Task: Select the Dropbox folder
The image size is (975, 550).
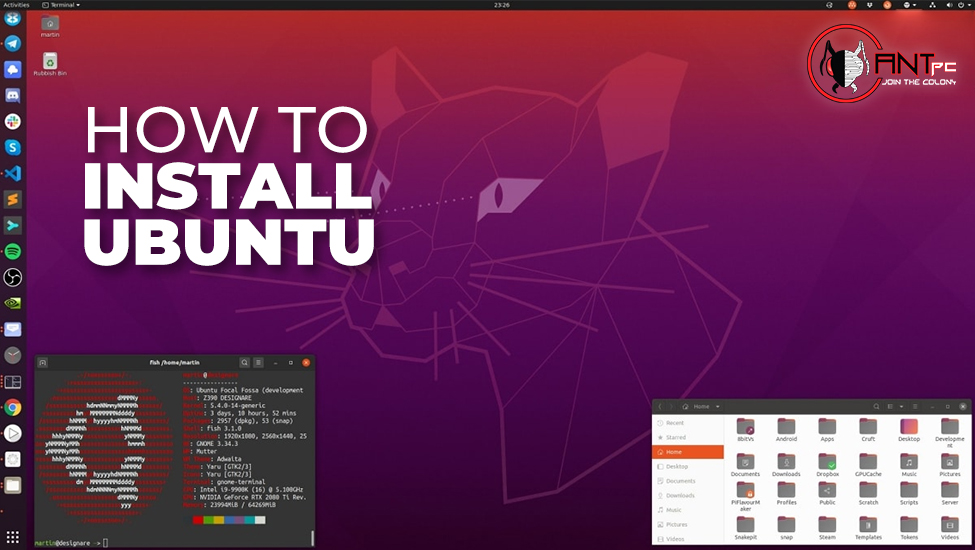Action: pyautogui.click(x=827, y=465)
